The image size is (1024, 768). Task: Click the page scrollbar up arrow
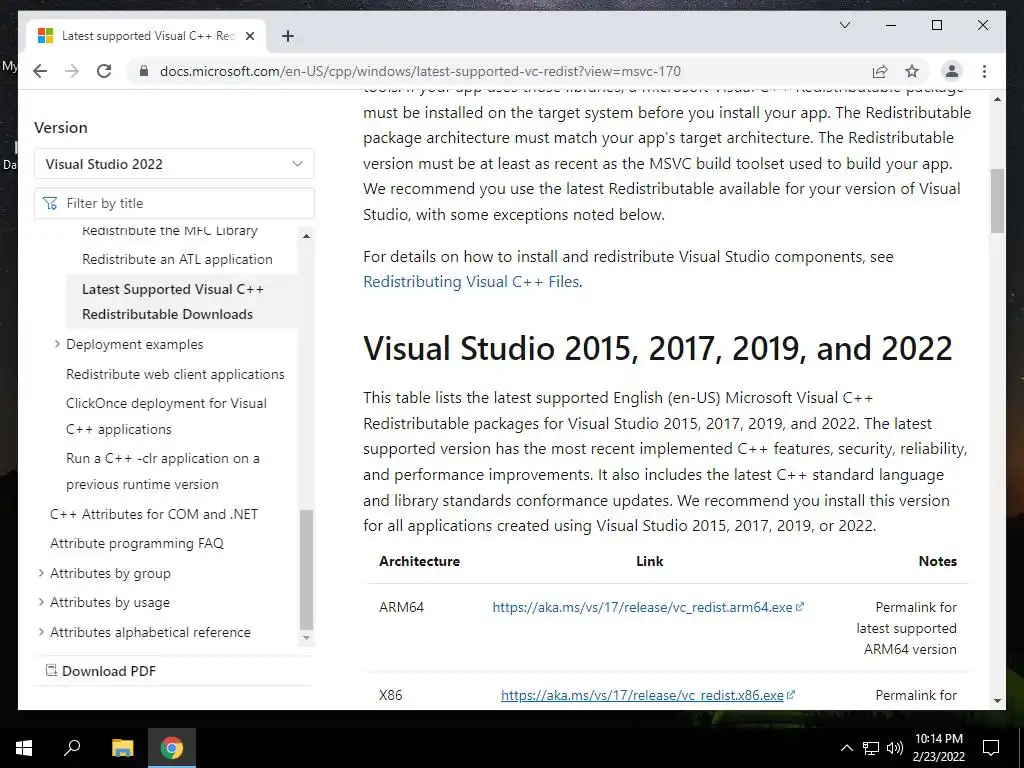pos(997,99)
